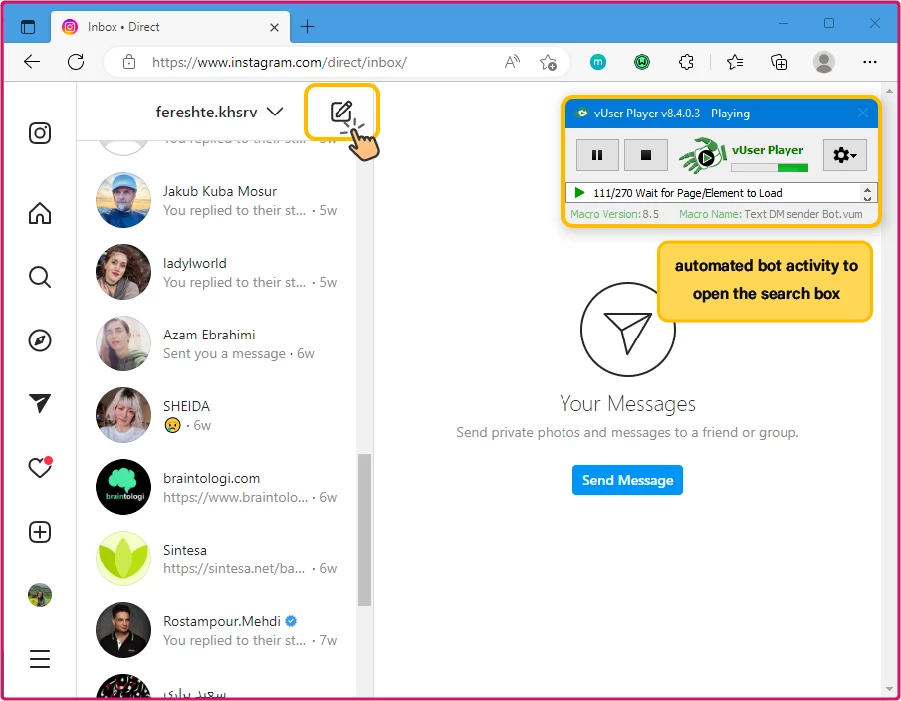Open vUser Player settings gear dropdown

[x=844, y=155]
